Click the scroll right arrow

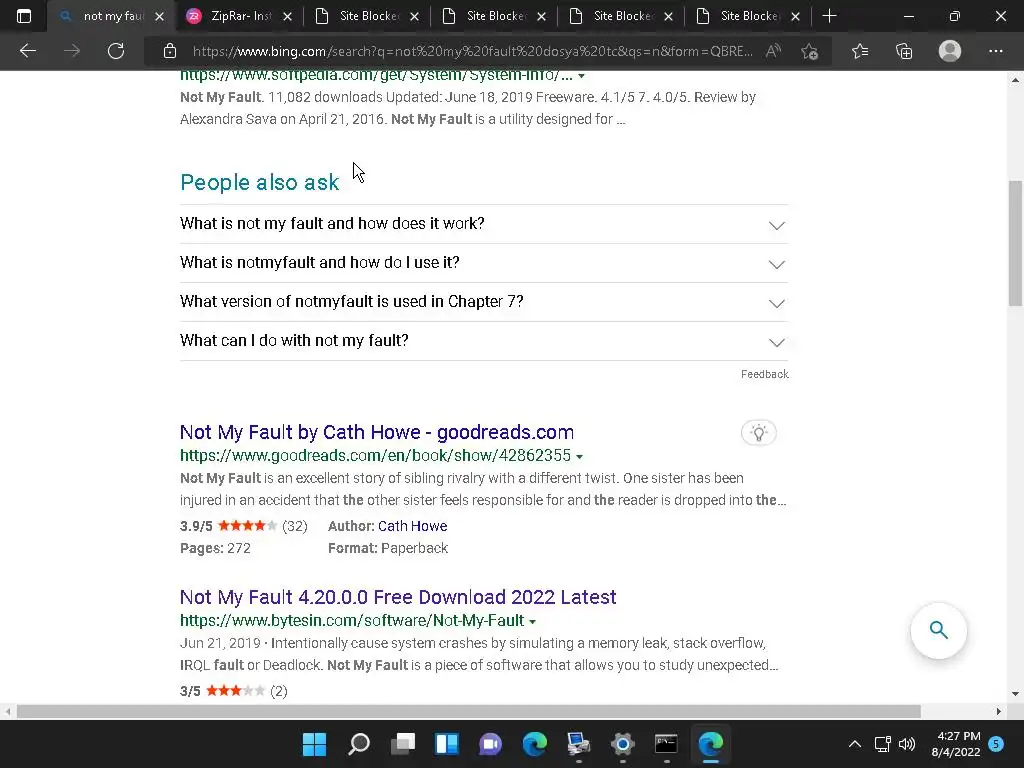click(x=999, y=711)
